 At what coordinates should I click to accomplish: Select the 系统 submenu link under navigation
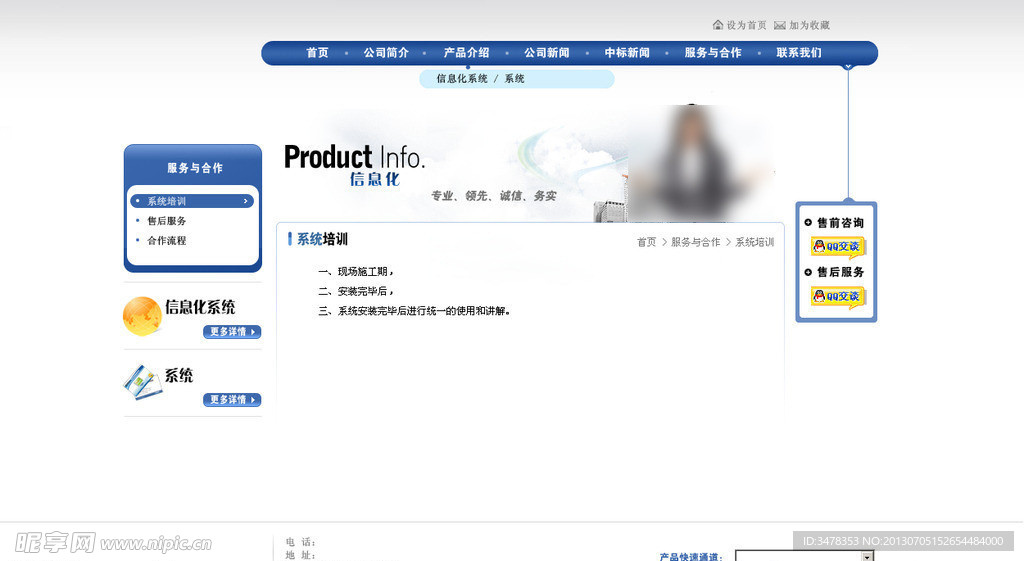pos(514,79)
